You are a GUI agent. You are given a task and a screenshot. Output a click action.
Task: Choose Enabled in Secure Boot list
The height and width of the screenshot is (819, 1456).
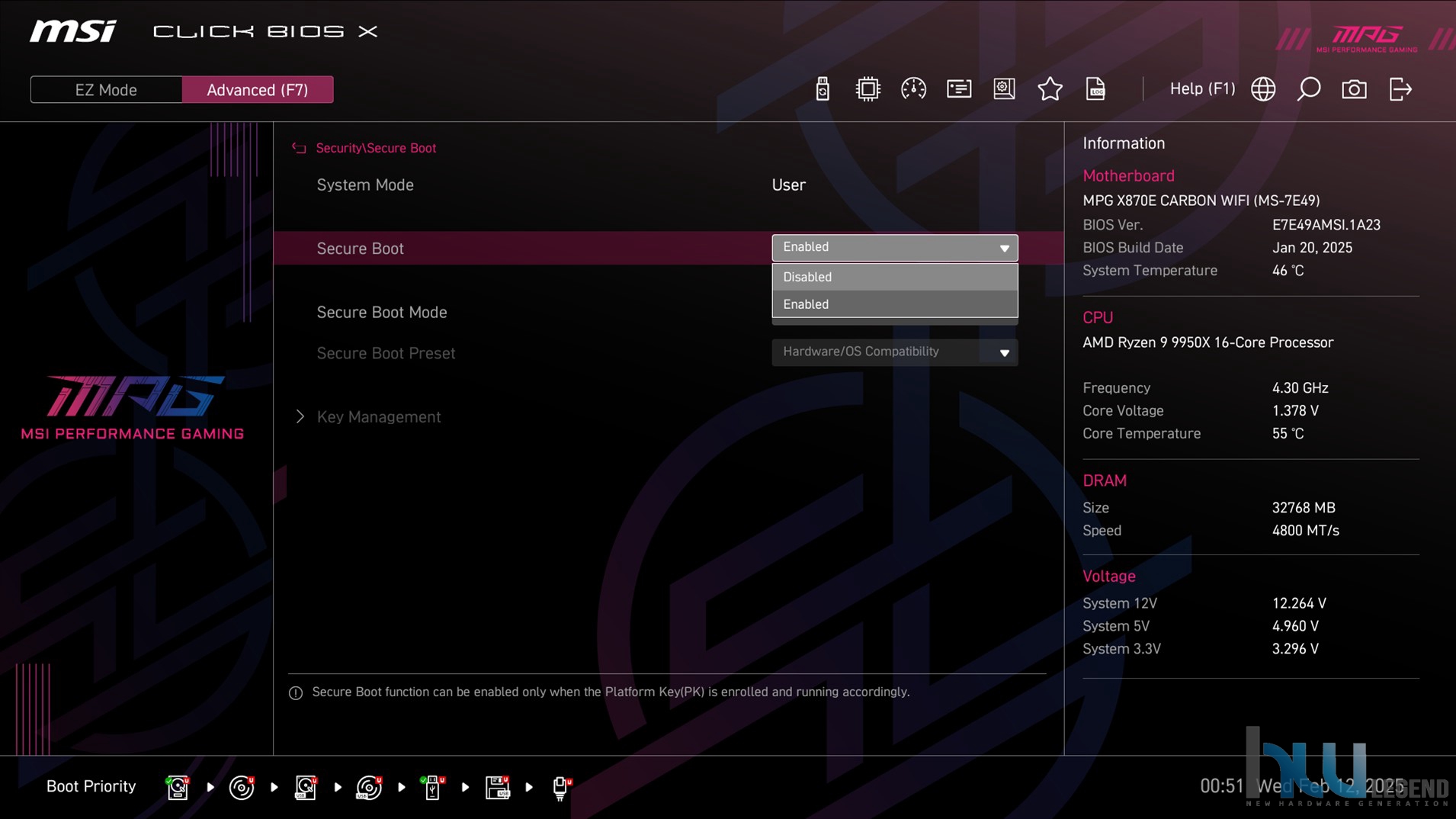894,304
